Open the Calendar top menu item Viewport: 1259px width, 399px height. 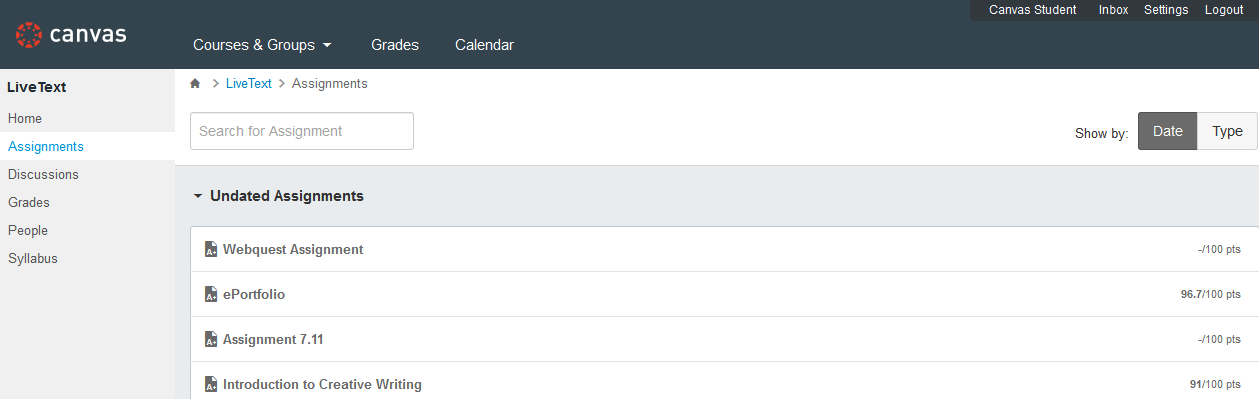pos(484,45)
